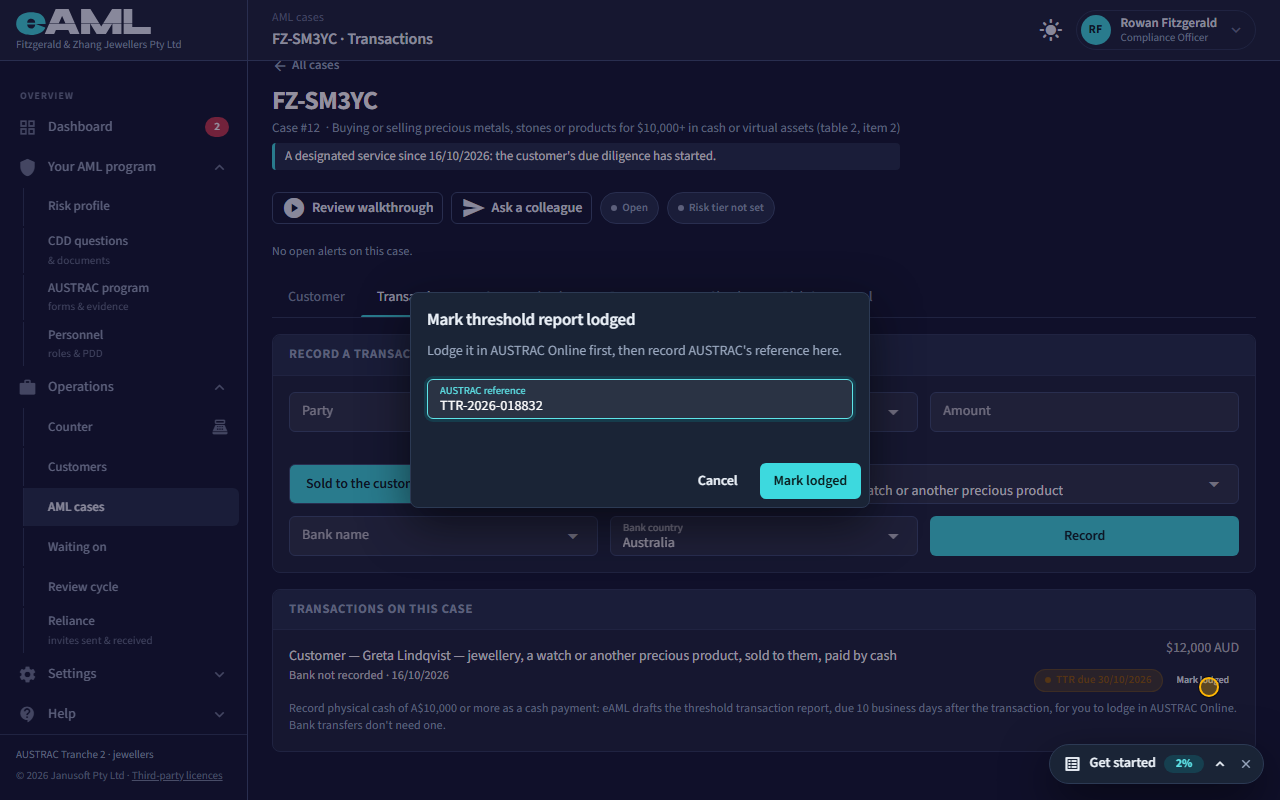Open the Bank name dropdown
This screenshot has width=1280, height=800.
pos(443,536)
